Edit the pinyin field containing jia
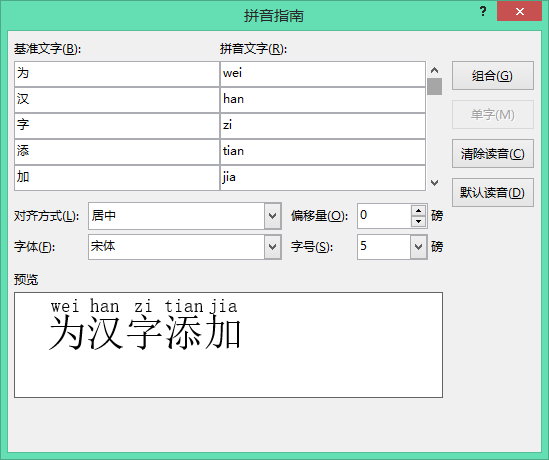Image resolution: width=549 pixels, height=460 pixels. point(323,177)
